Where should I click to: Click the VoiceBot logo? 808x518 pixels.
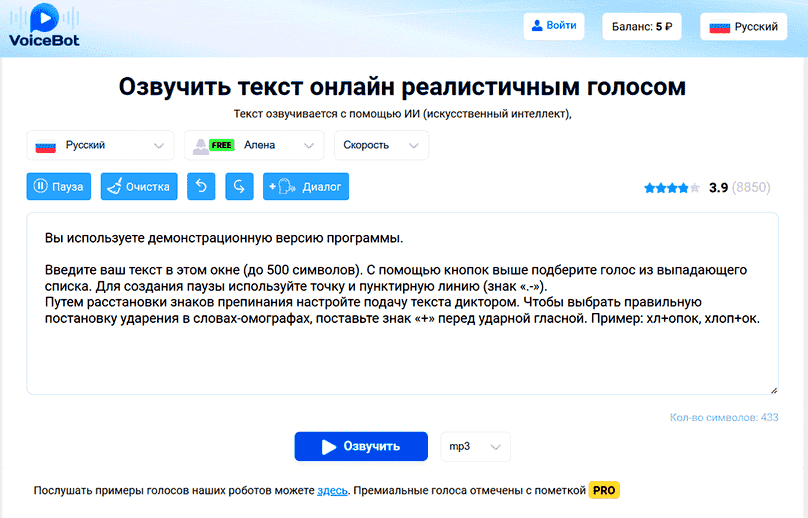point(42,27)
